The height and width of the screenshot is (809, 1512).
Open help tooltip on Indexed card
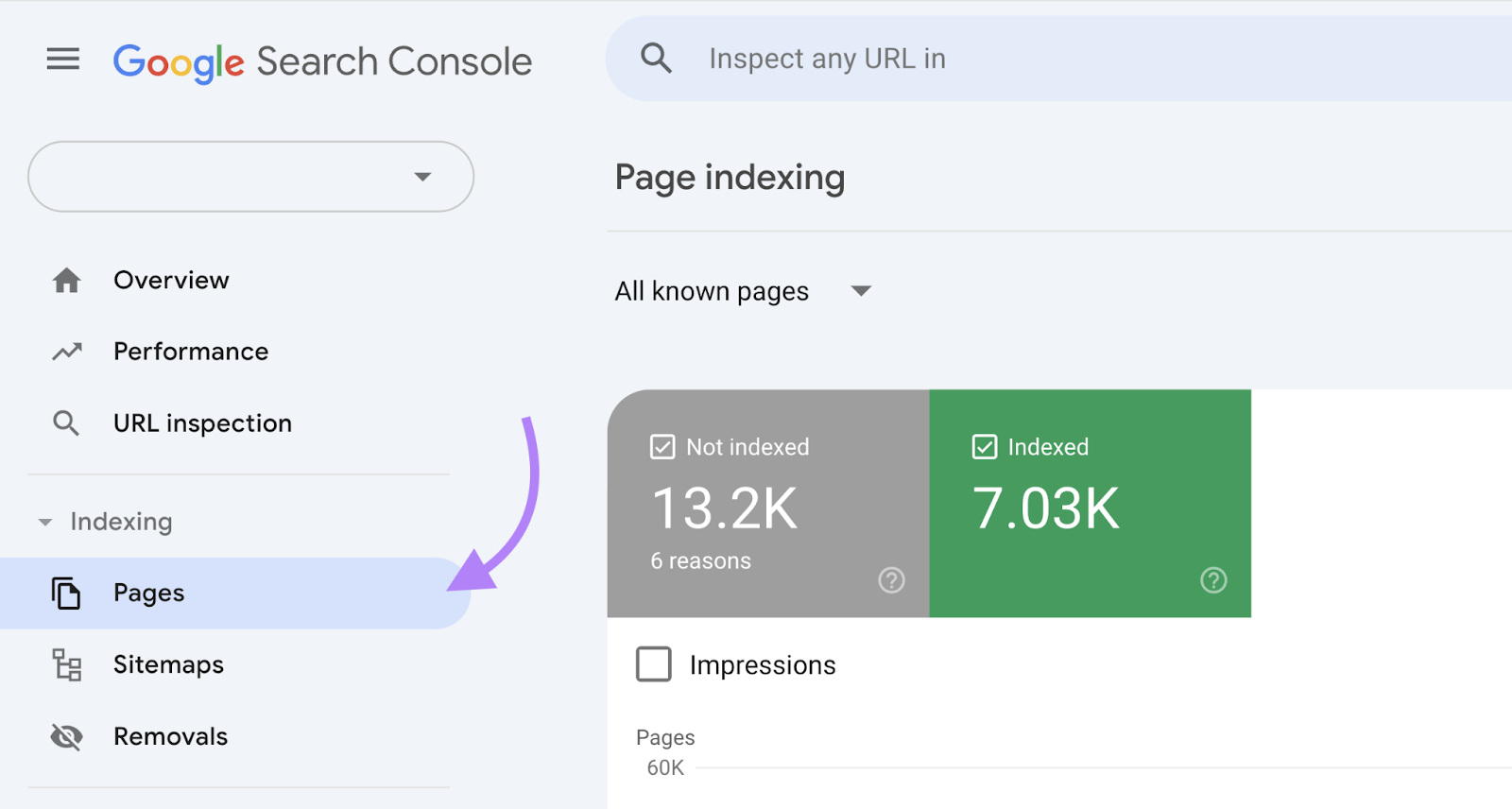pyautogui.click(x=1213, y=580)
